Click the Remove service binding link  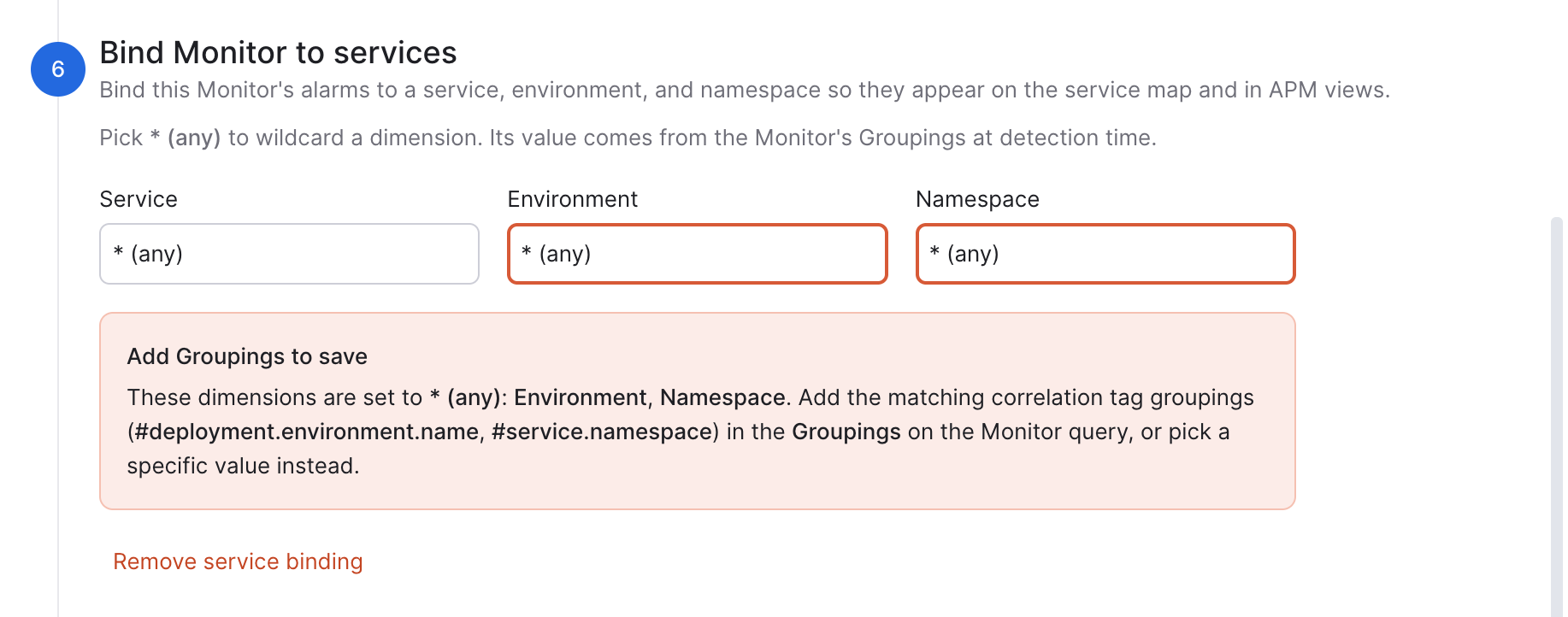(238, 561)
